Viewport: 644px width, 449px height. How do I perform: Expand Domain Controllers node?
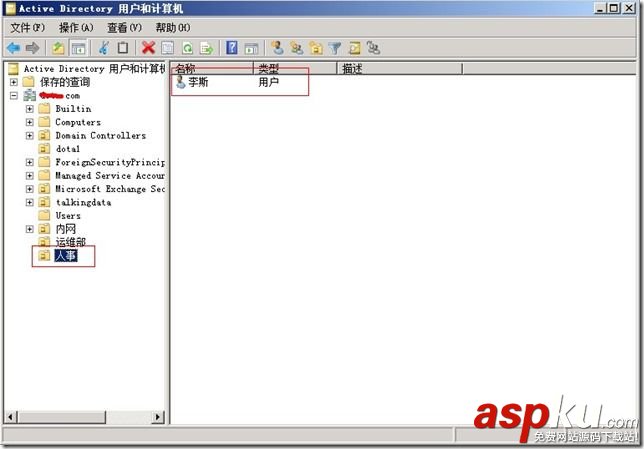coord(30,136)
